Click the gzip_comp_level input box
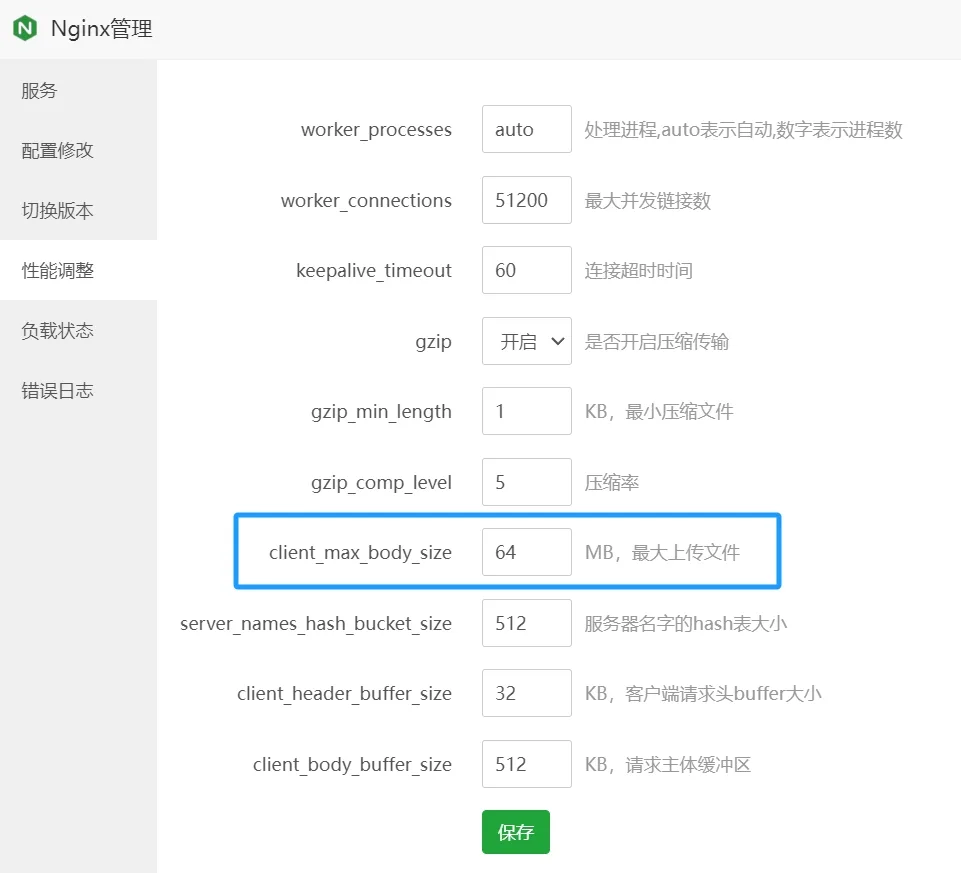Viewport: 961px width, 873px height. pyautogui.click(x=526, y=483)
